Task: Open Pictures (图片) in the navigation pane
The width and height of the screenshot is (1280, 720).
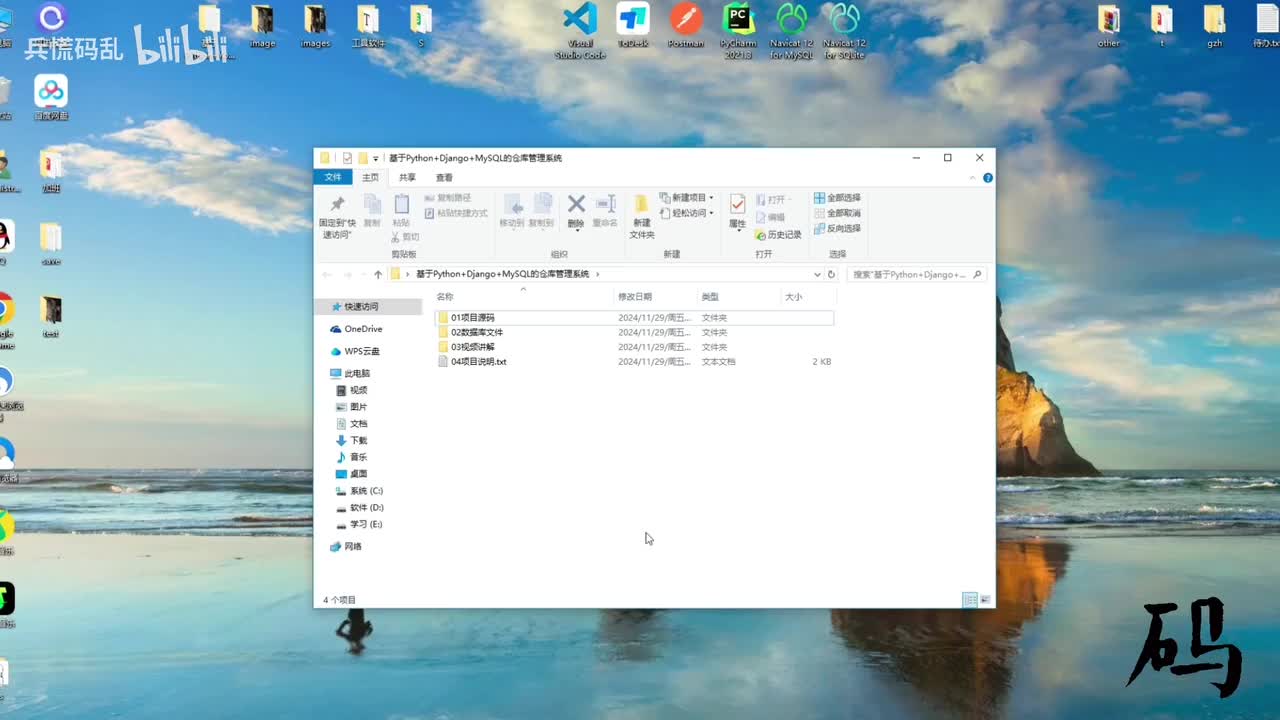Action: [x=352, y=407]
